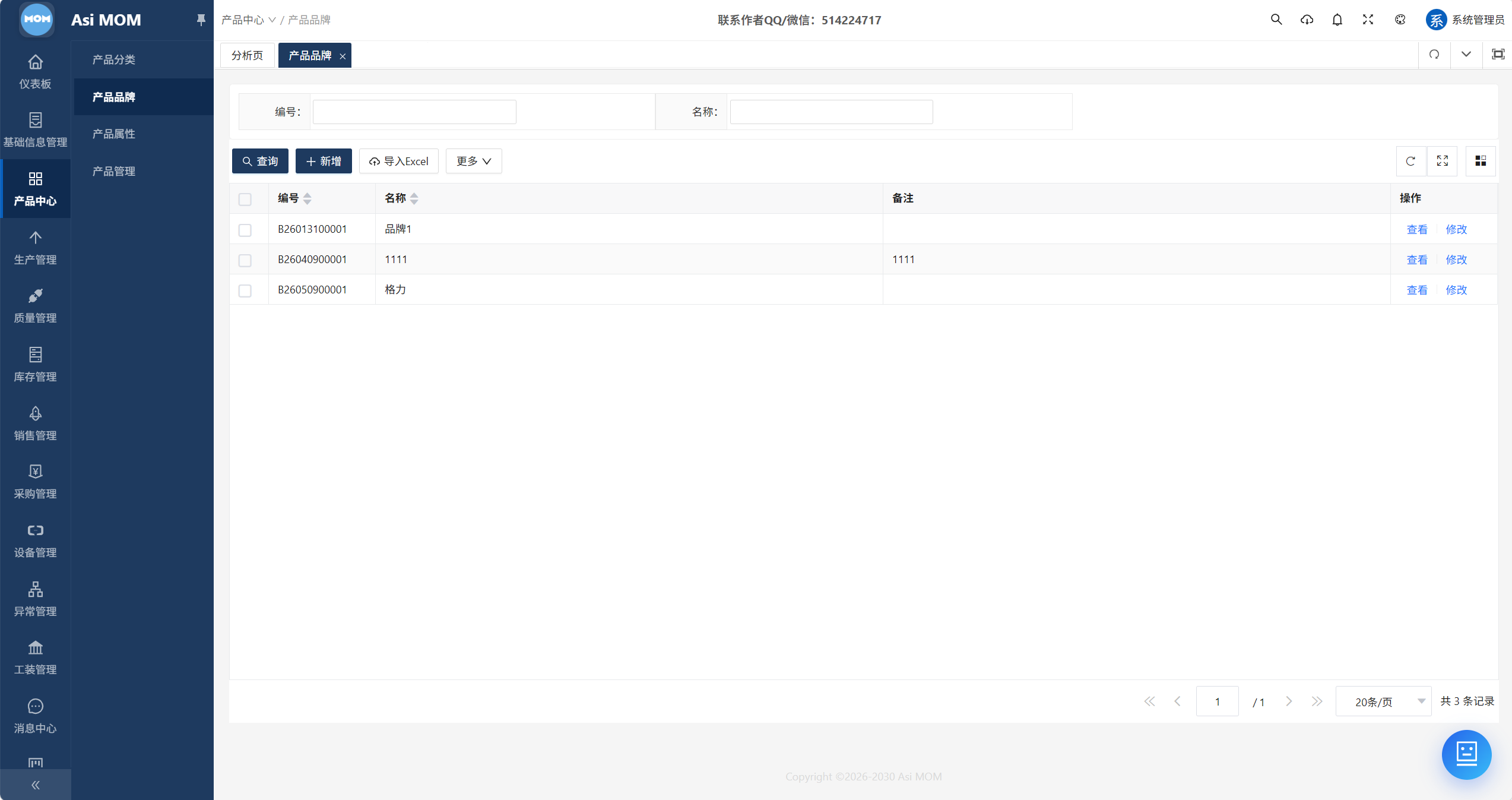Screen dimensions: 1512x800
Task: Click 查看 for the 1111 row
Action: (x=1417, y=260)
